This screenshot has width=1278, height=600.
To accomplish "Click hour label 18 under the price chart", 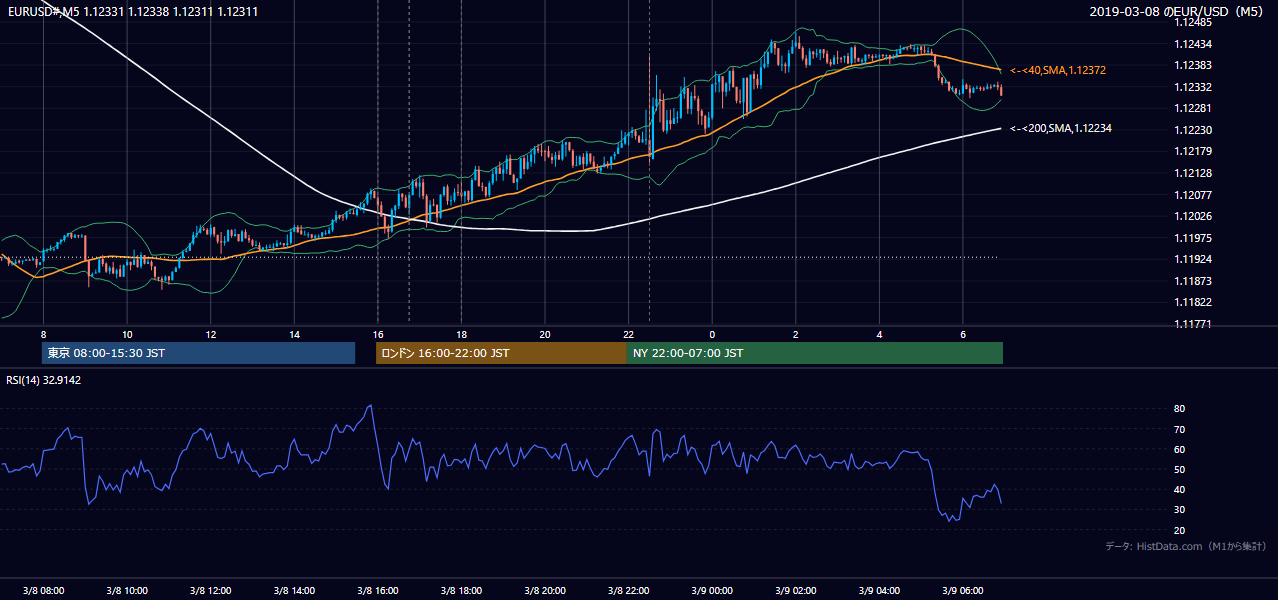I will tap(461, 334).
